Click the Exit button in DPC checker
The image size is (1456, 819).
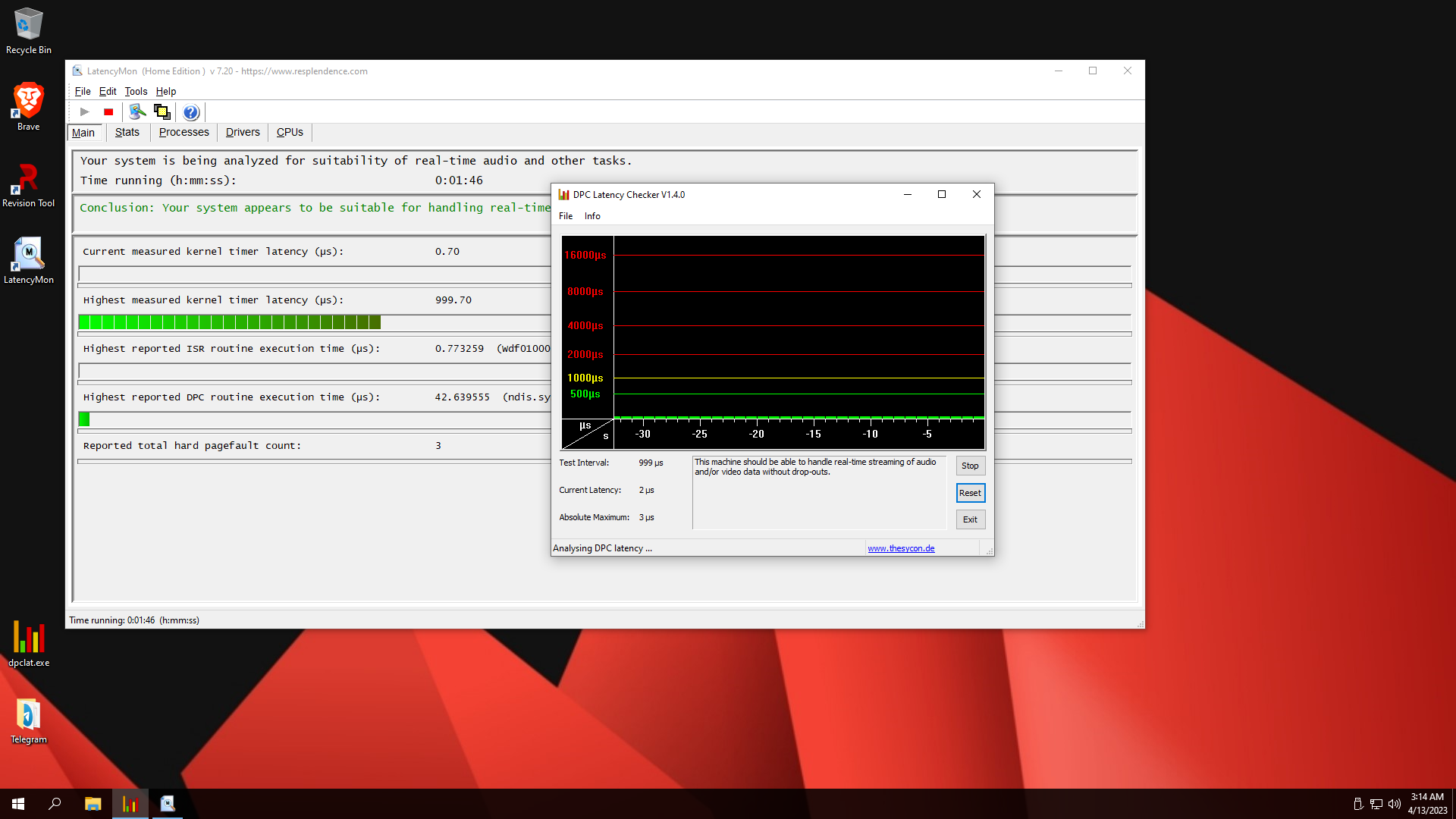pyautogui.click(x=970, y=519)
